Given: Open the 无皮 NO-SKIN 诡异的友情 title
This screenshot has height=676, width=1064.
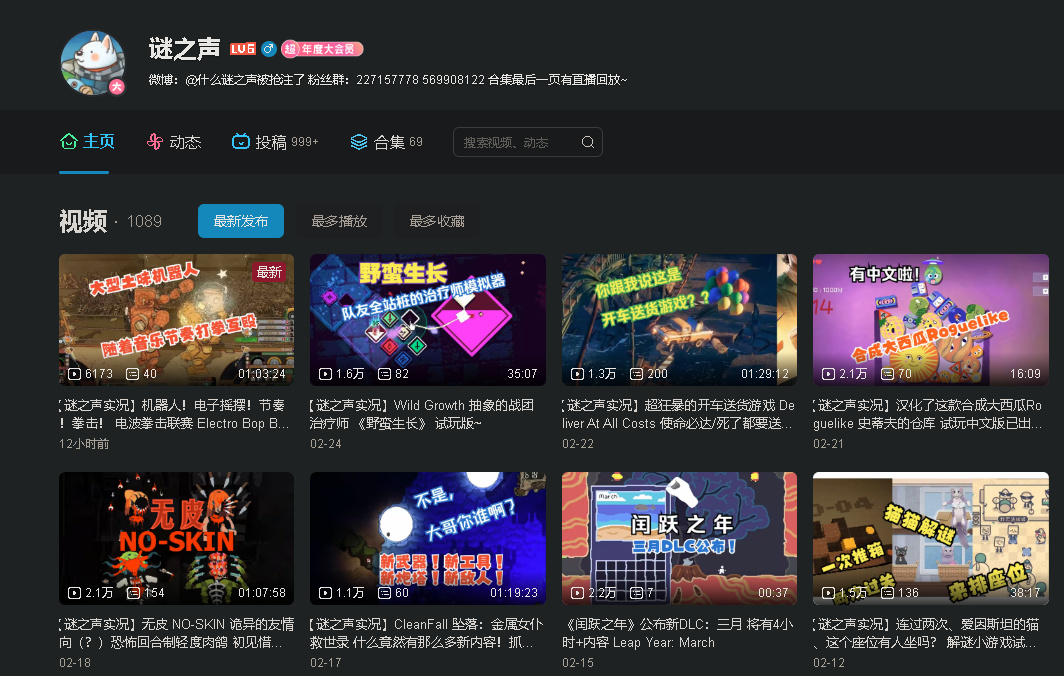Looking at the screenshot, I should click(176, 633).
